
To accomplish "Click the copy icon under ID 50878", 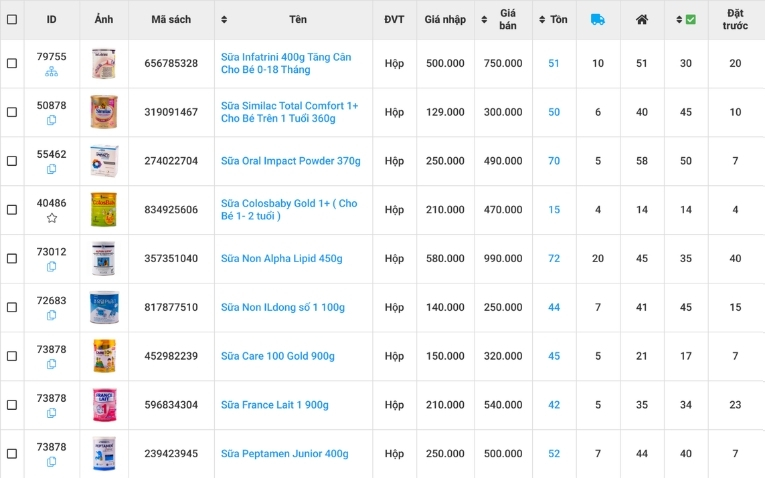I will (x=52, y=120).
